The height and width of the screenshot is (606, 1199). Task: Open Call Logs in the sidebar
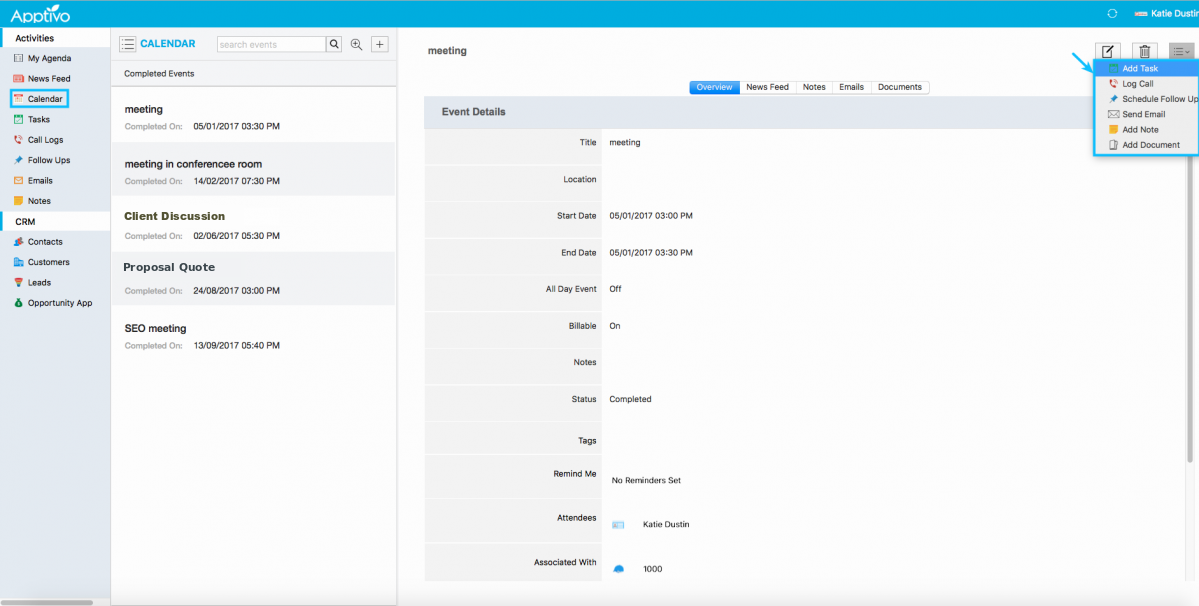pos(45,140)
